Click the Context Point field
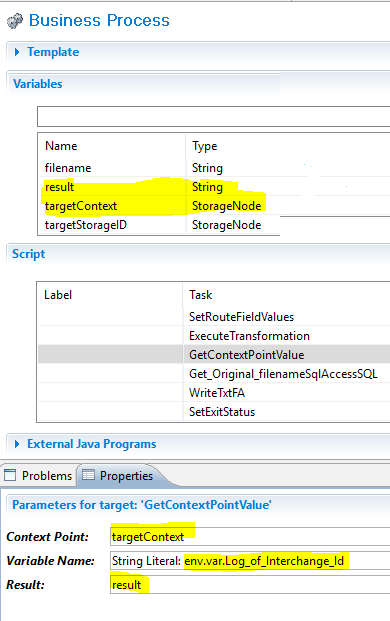This screenshot has width=390, height=621. (250, 537)
